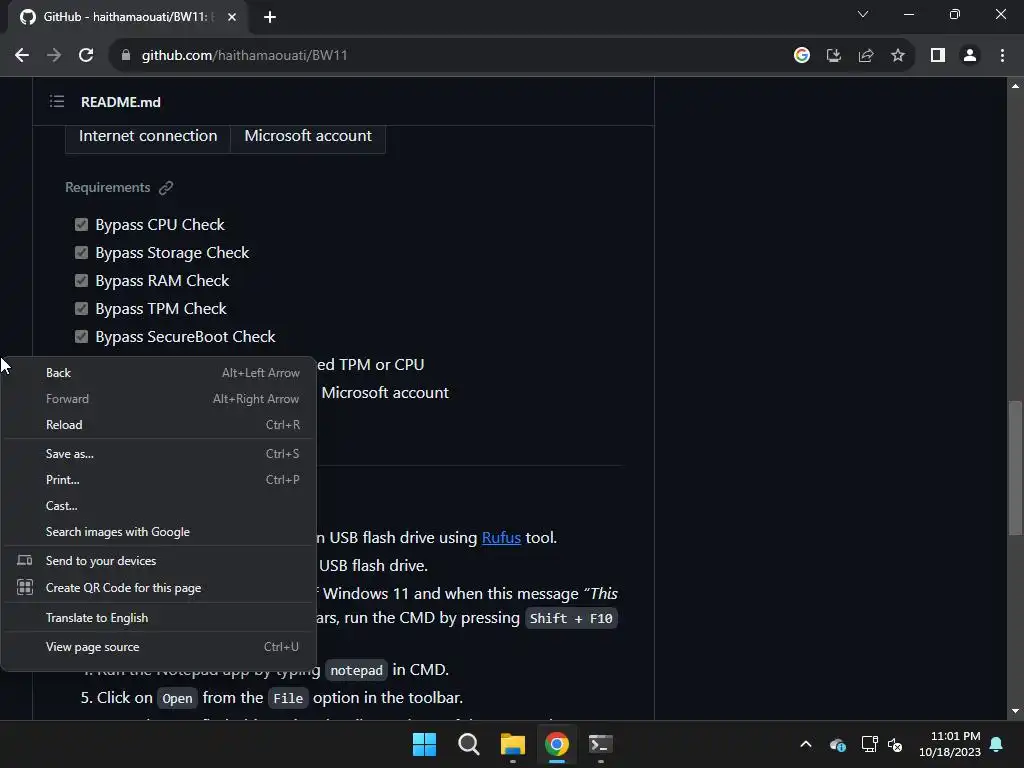The height and width of the screenshot is (768, 1024).
Task: Click the README.md title
Action: (121, 102)
